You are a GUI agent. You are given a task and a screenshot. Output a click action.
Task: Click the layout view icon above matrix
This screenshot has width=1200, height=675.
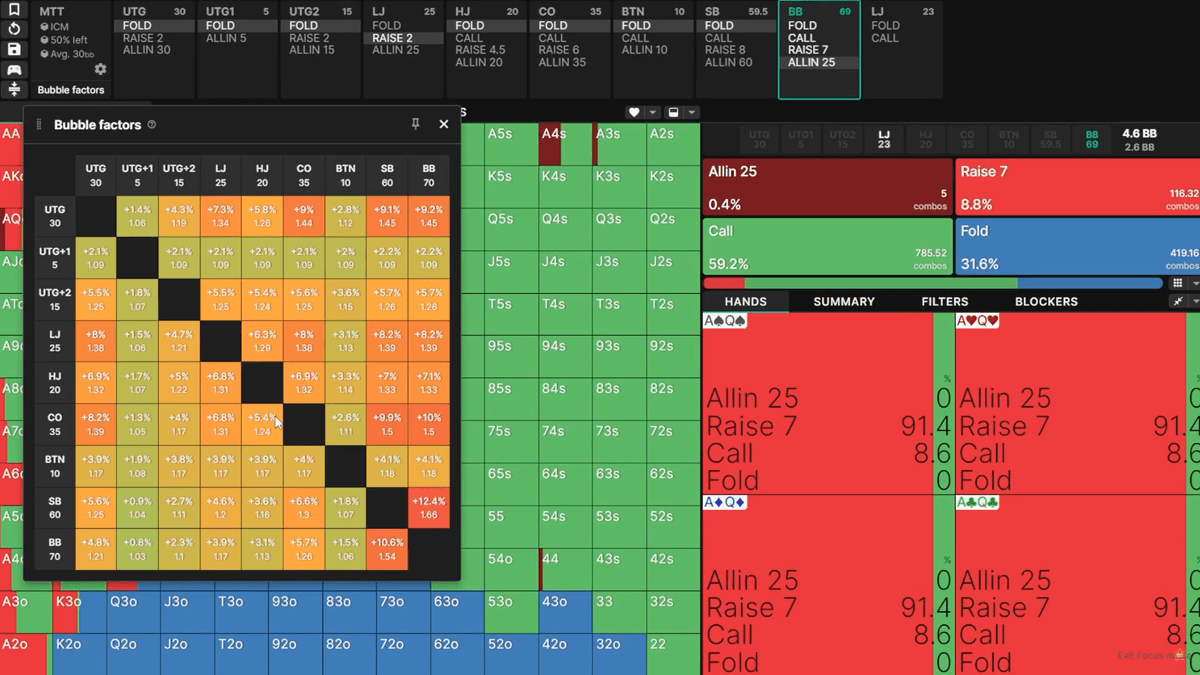pyautogui.click(x=673, y=112)
